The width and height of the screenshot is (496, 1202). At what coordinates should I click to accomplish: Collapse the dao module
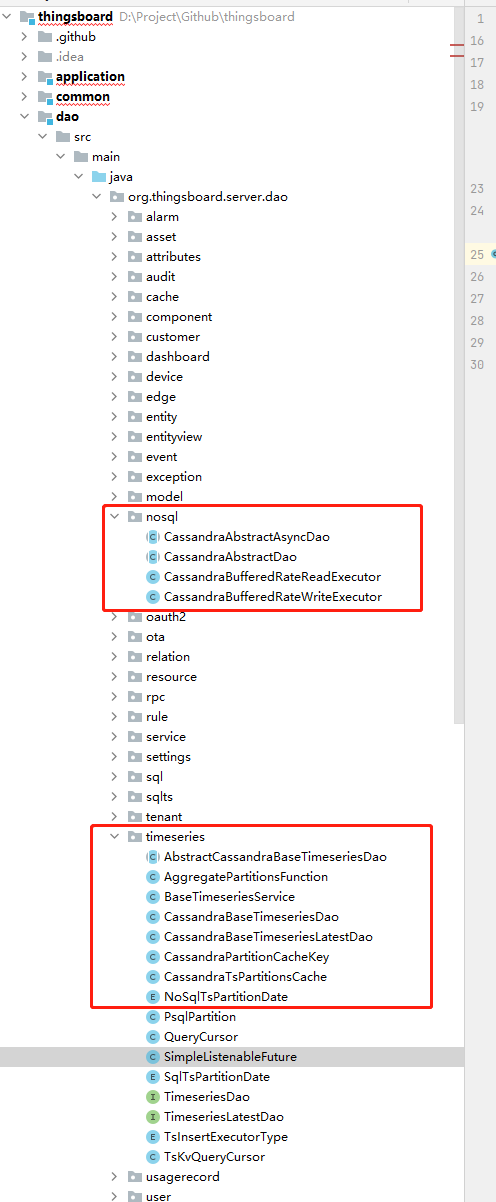pyautogui.click(x=25, y=117)
